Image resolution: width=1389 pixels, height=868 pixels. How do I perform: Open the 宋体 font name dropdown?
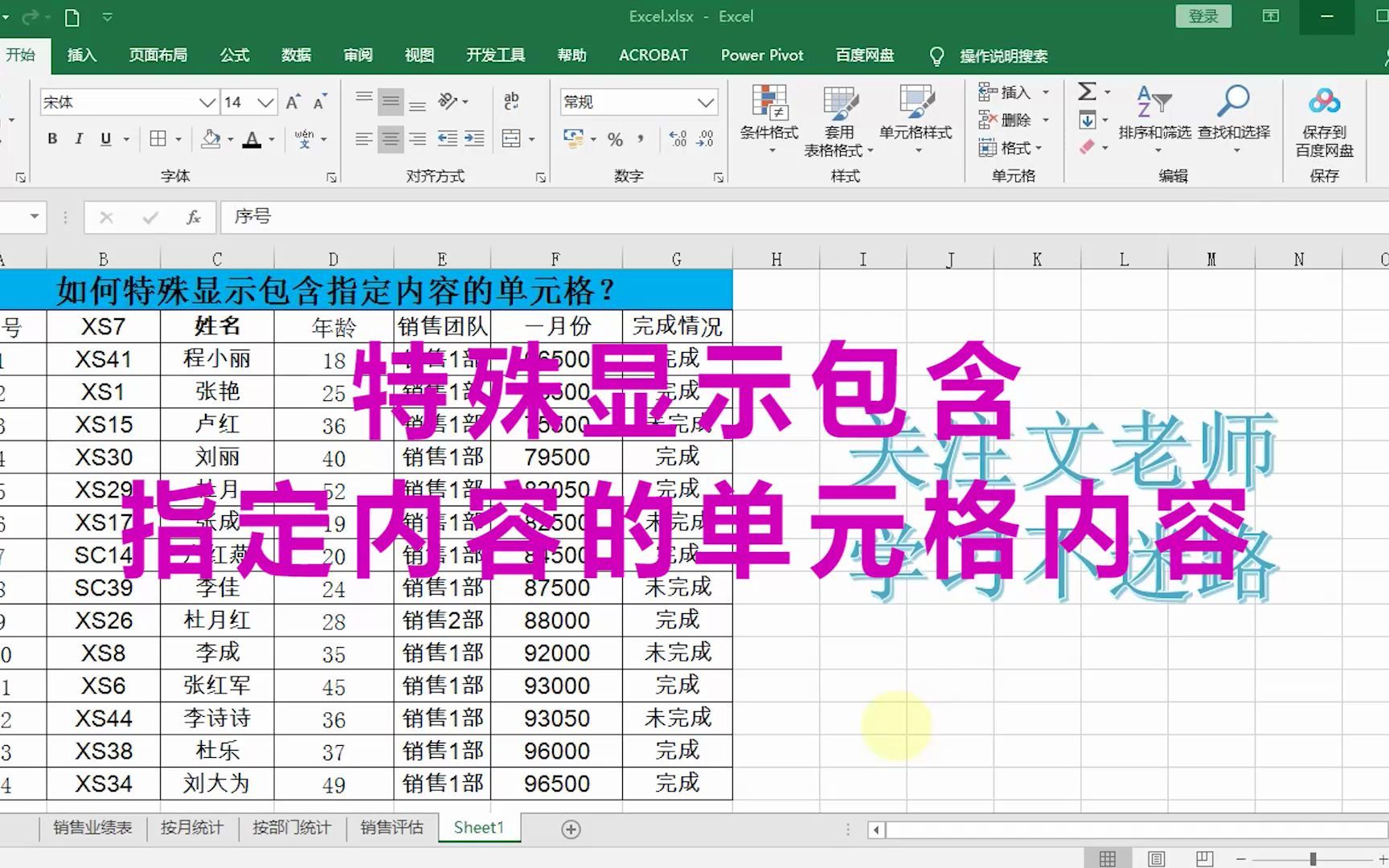(x=207, y=102)
